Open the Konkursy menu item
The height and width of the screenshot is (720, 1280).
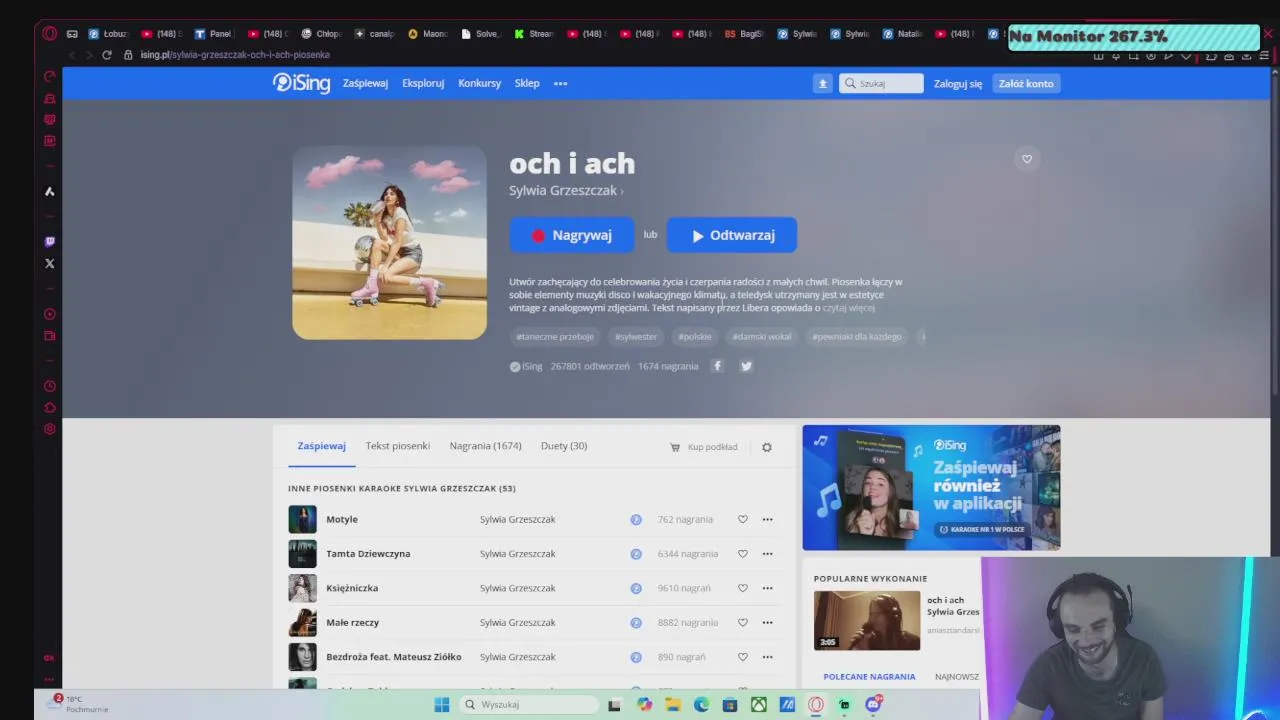(479, 84)
